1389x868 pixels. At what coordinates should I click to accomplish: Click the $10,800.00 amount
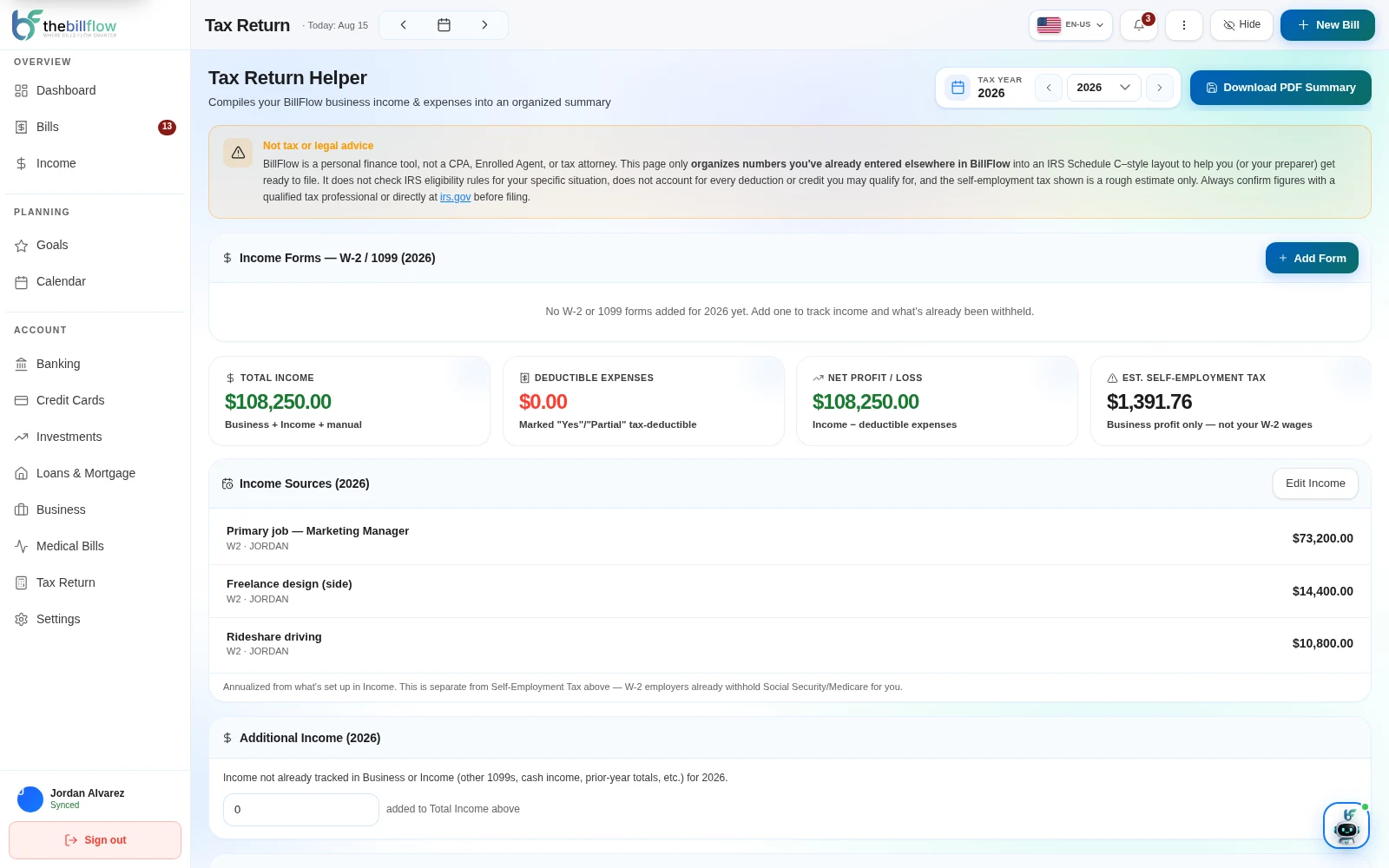pos(1322,643)
